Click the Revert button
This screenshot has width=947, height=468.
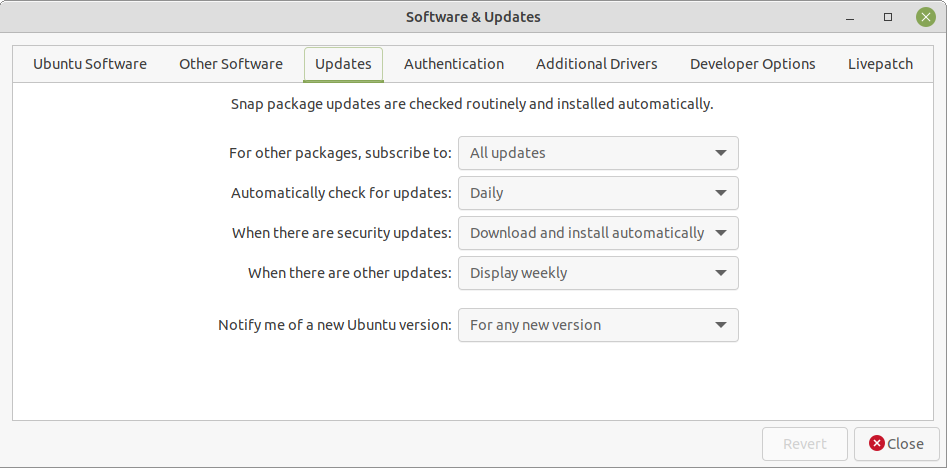click(804, 444)
